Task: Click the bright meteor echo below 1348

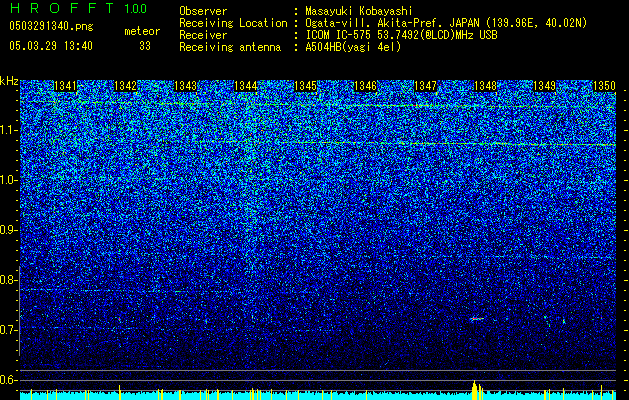Action: [x=477, y=319]
